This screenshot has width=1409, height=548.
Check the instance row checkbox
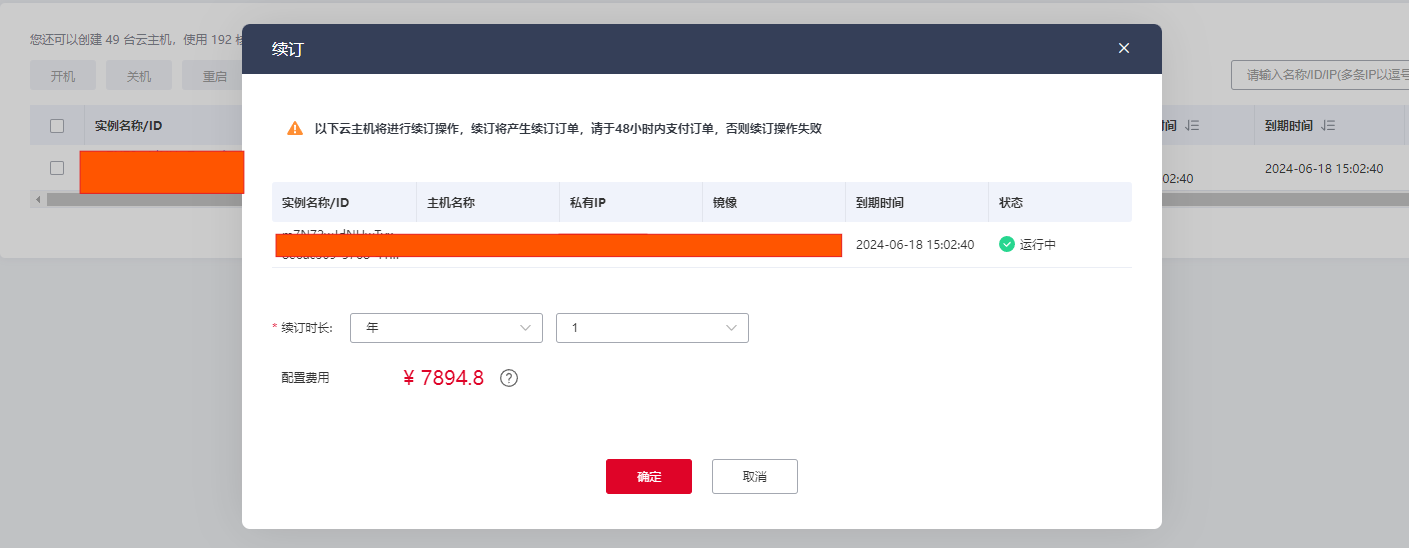57,168
